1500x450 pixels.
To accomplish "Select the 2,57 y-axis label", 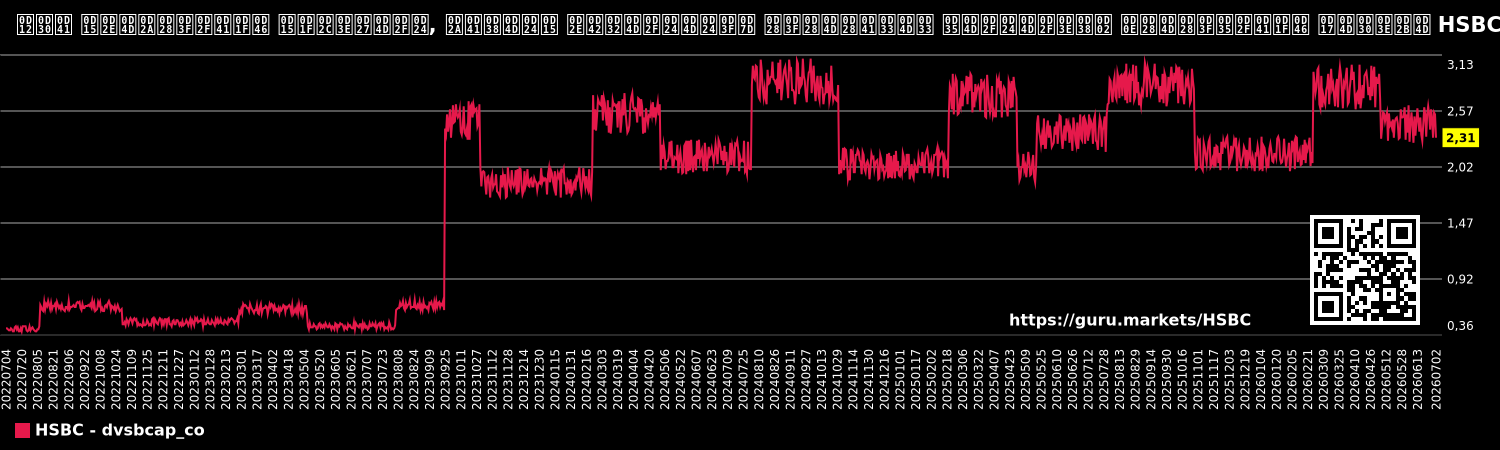I will (x=1460, y=111).
